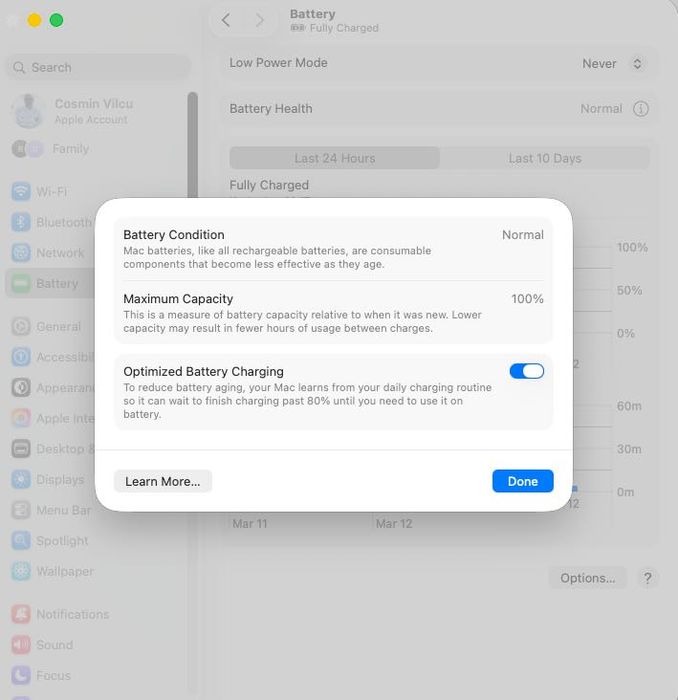This screenshot has width=678, height=700.
Task: Click the 60m chart axis label
Action: [629, 406]
